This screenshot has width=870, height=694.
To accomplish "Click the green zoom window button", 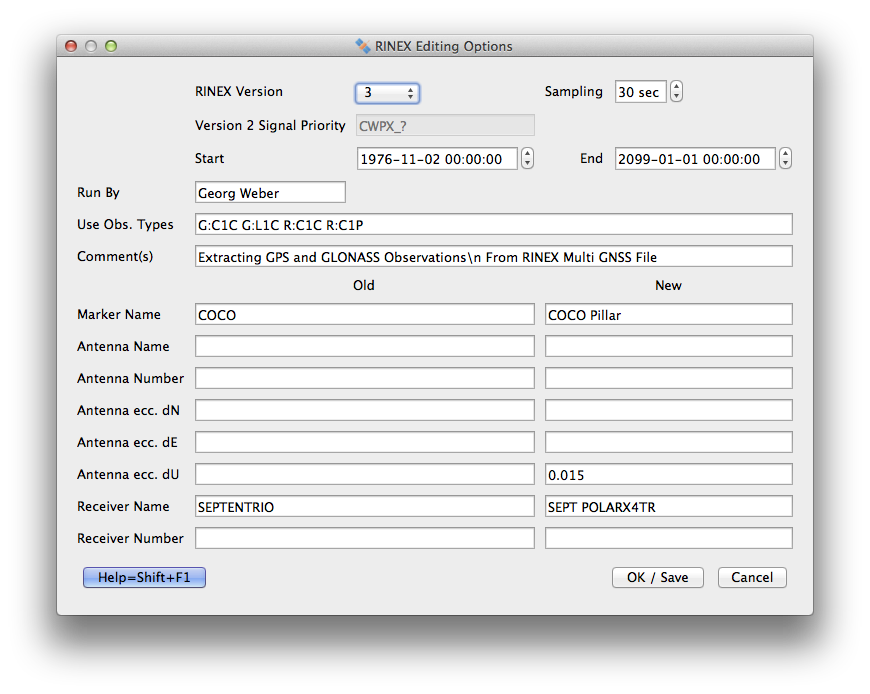I will click(111, 46).
